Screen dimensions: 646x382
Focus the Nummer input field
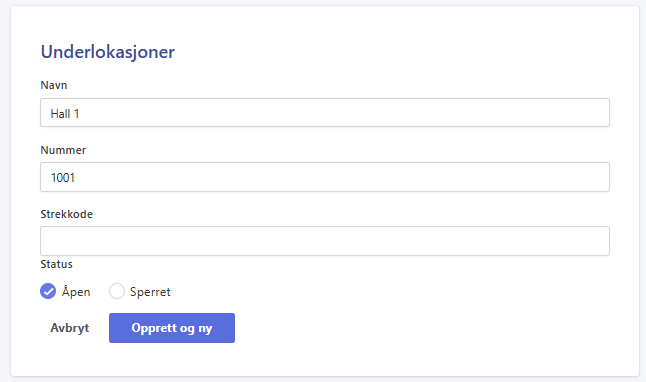tap(325, 177)
